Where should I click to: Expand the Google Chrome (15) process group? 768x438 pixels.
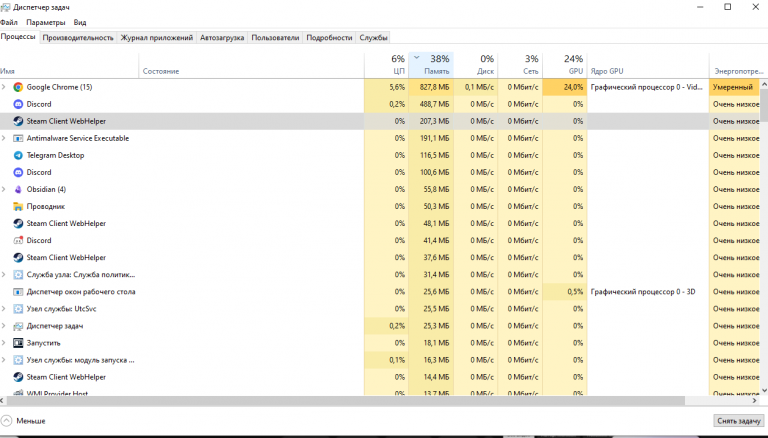[x=4, y=87]
